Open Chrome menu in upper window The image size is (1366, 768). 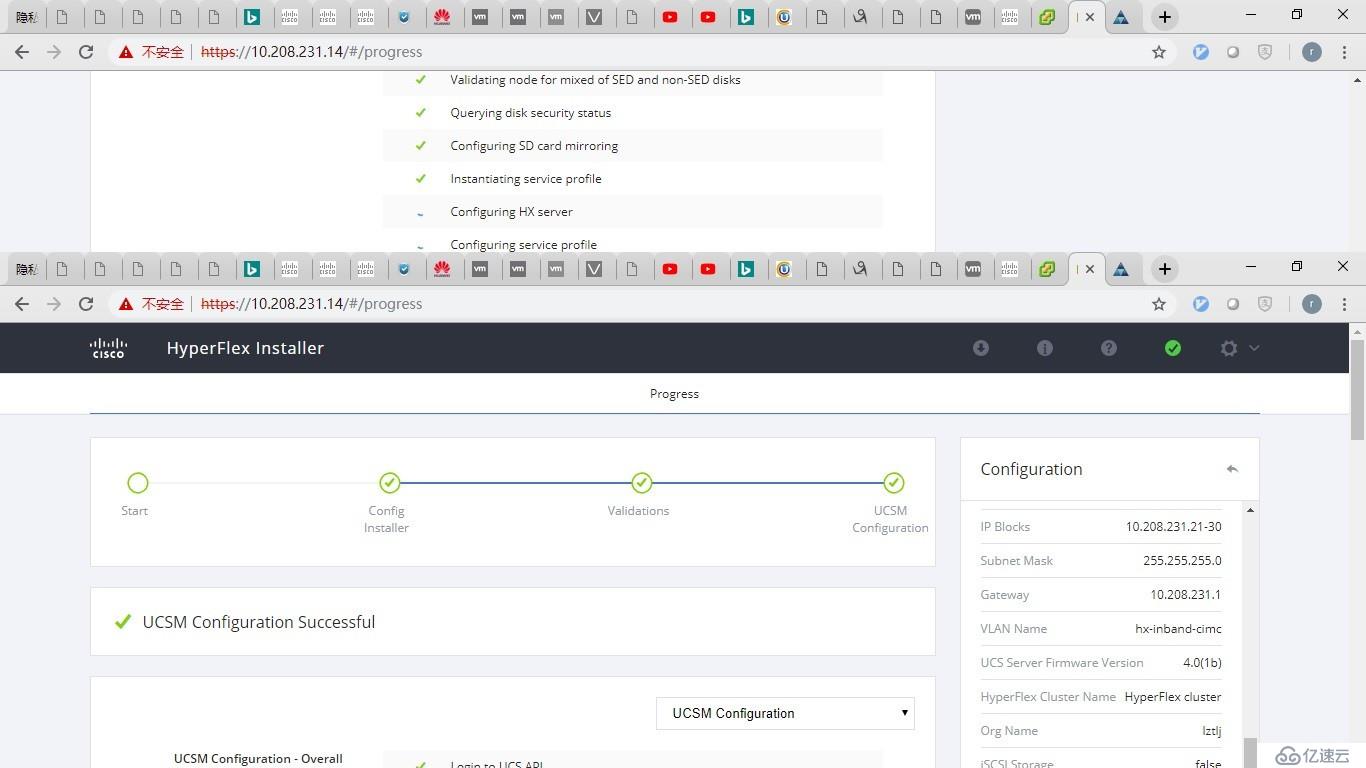[1345, 52]
